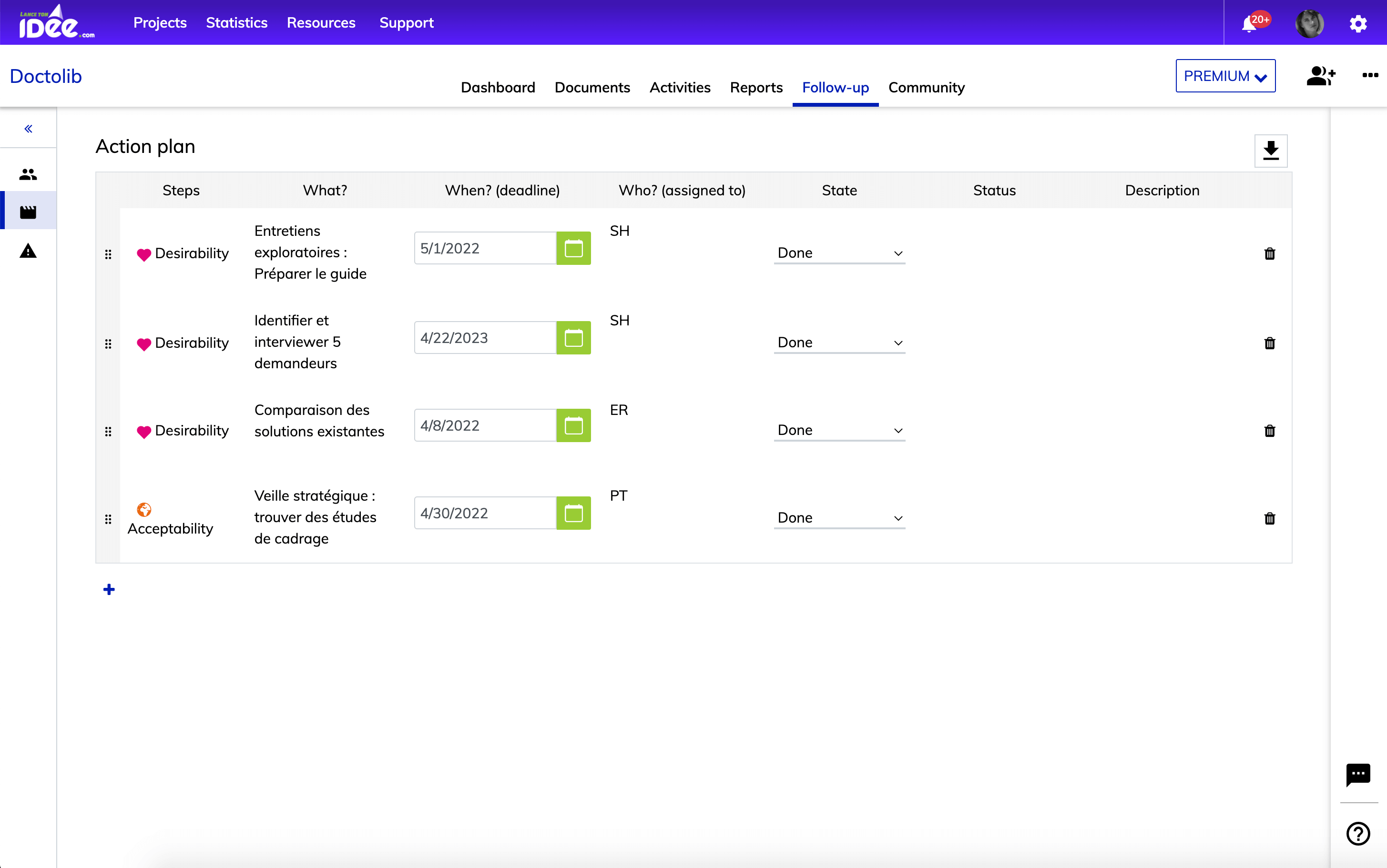1387x868 pixels.
Task: Open the Support menu
Action: 406,23
